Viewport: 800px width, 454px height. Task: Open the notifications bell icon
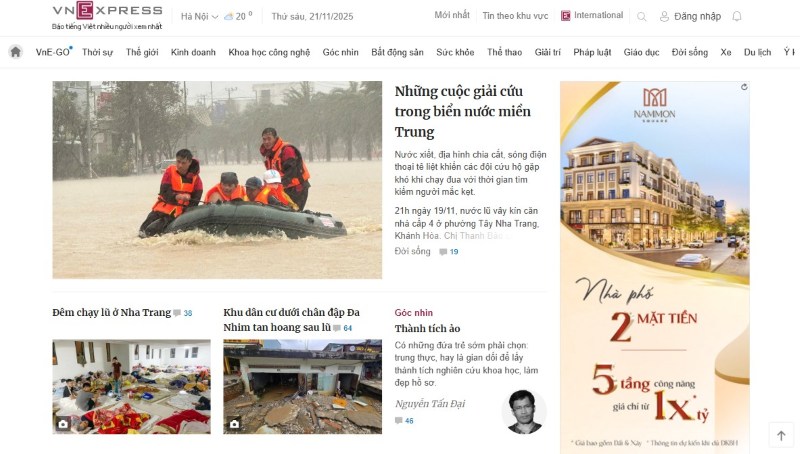[x=737, y=16]
